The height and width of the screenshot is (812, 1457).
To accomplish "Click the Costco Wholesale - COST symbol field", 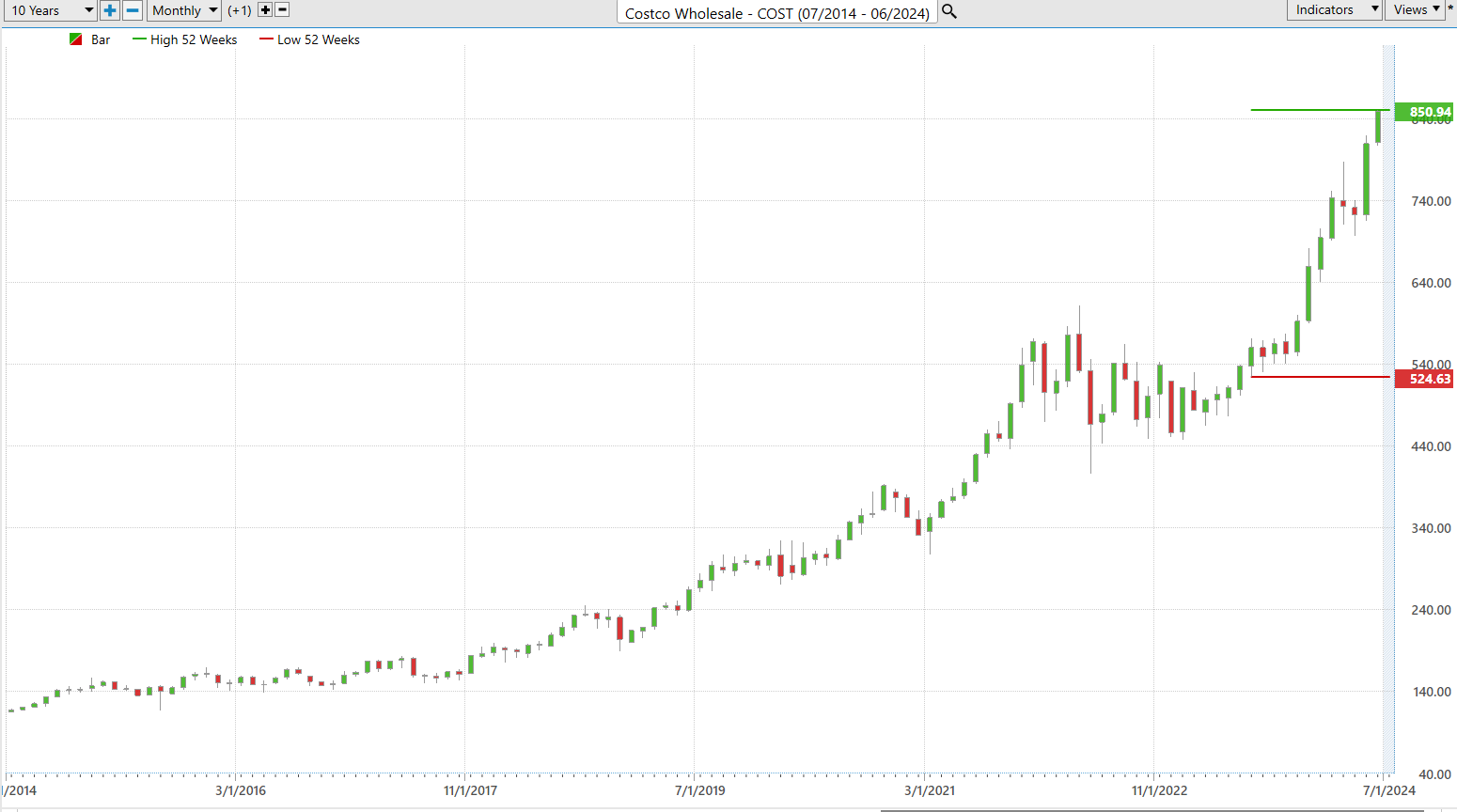I will [x=777, y=12].
